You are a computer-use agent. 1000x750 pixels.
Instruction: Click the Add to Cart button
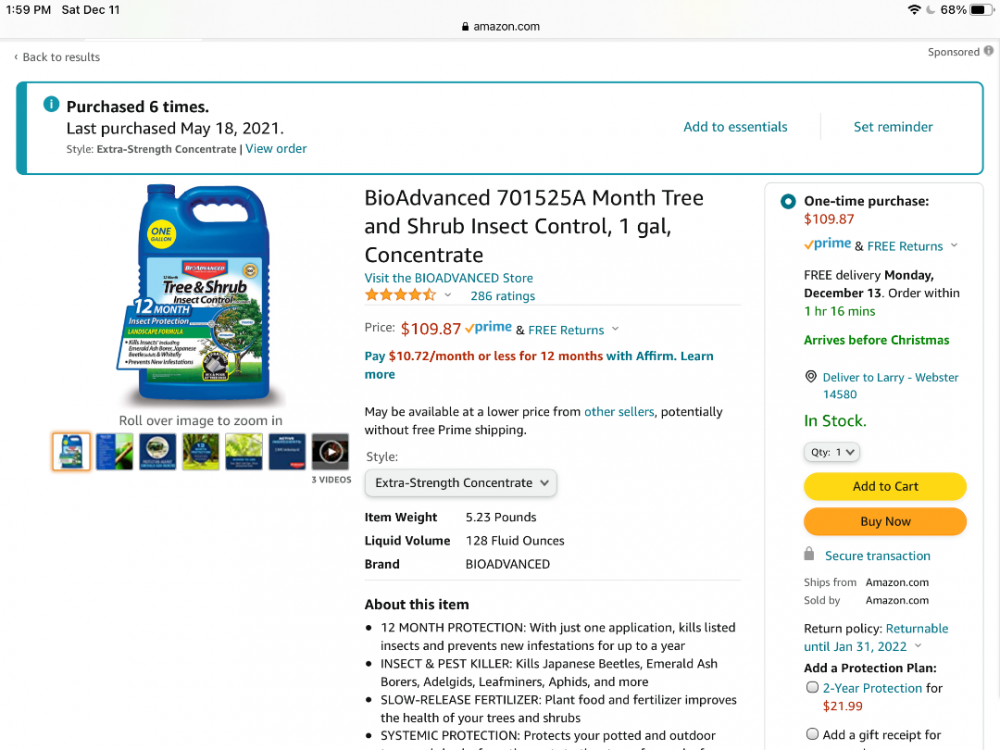tap(885, 486)
